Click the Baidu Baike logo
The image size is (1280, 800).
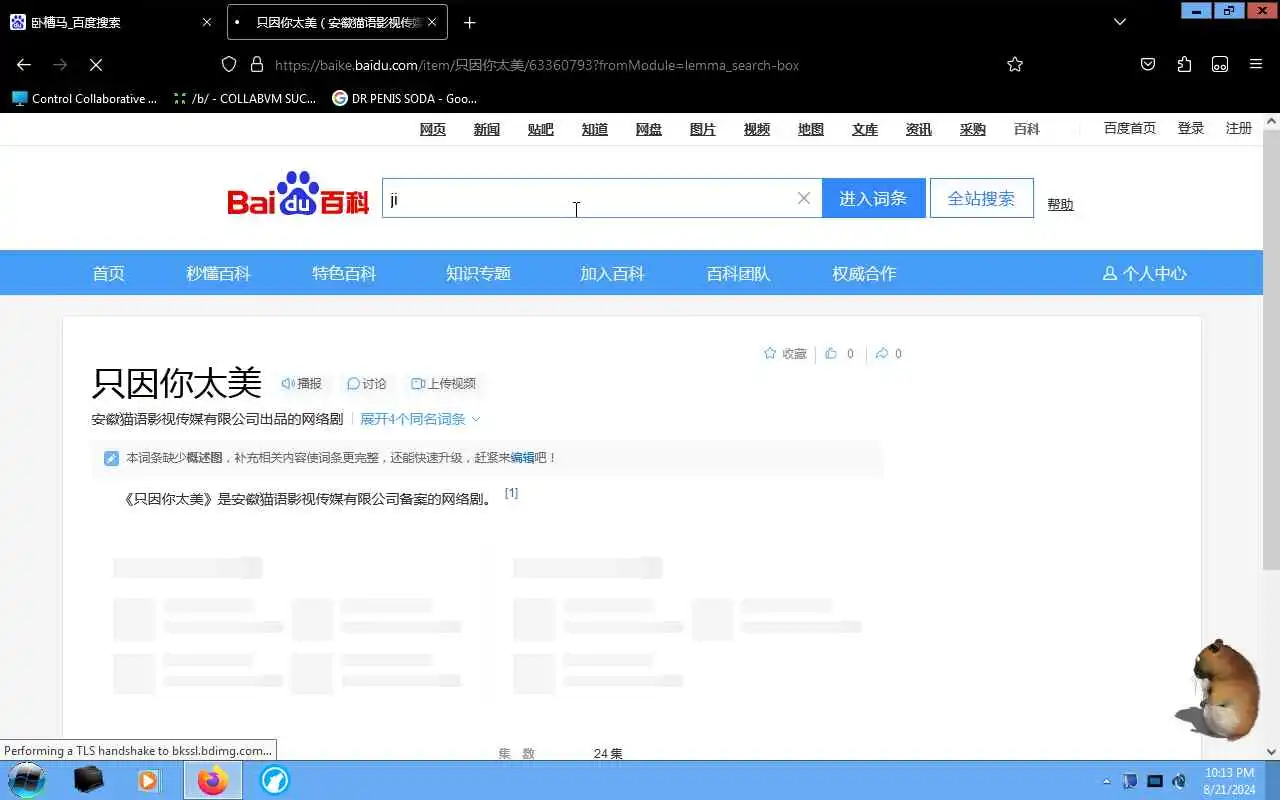click(298, 194)
